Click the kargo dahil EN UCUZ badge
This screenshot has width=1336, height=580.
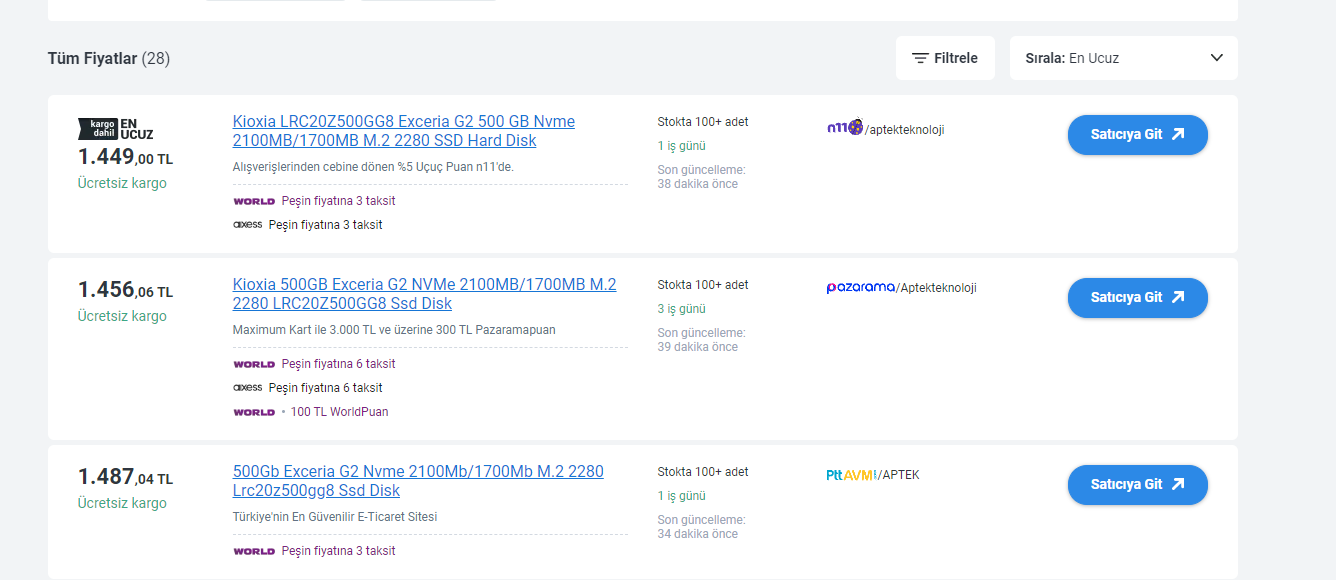click(116, 129)
